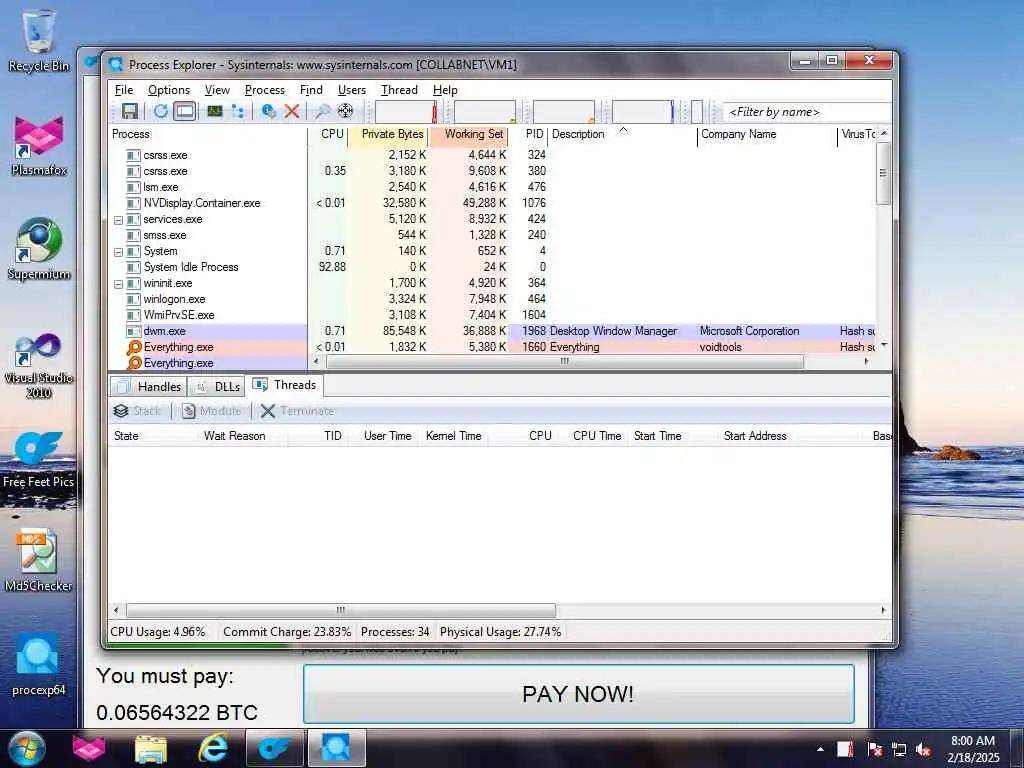
Task: Sort by the Description column header
Action: (x=622, y=134)
